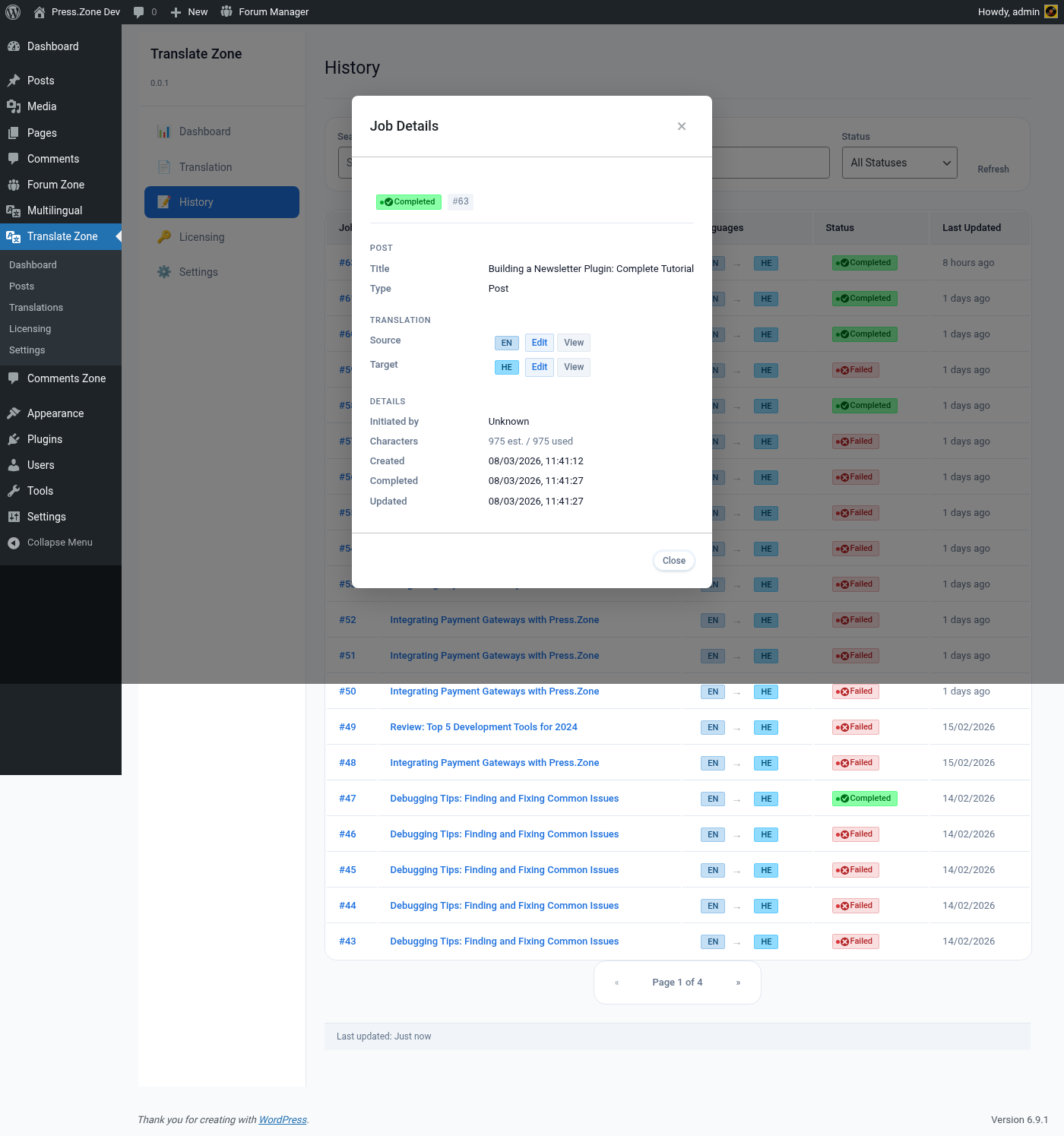This screenshot has width=1064, height=1136.
Task: Open the Users menu item
Action: tap(61, 465)
